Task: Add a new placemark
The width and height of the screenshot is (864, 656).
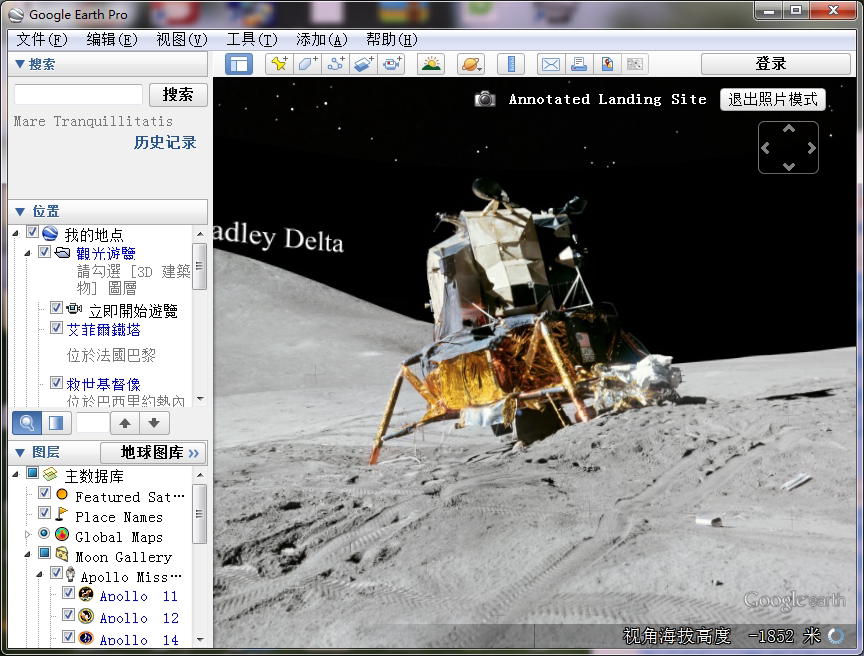Action: (x=279, y=64)
